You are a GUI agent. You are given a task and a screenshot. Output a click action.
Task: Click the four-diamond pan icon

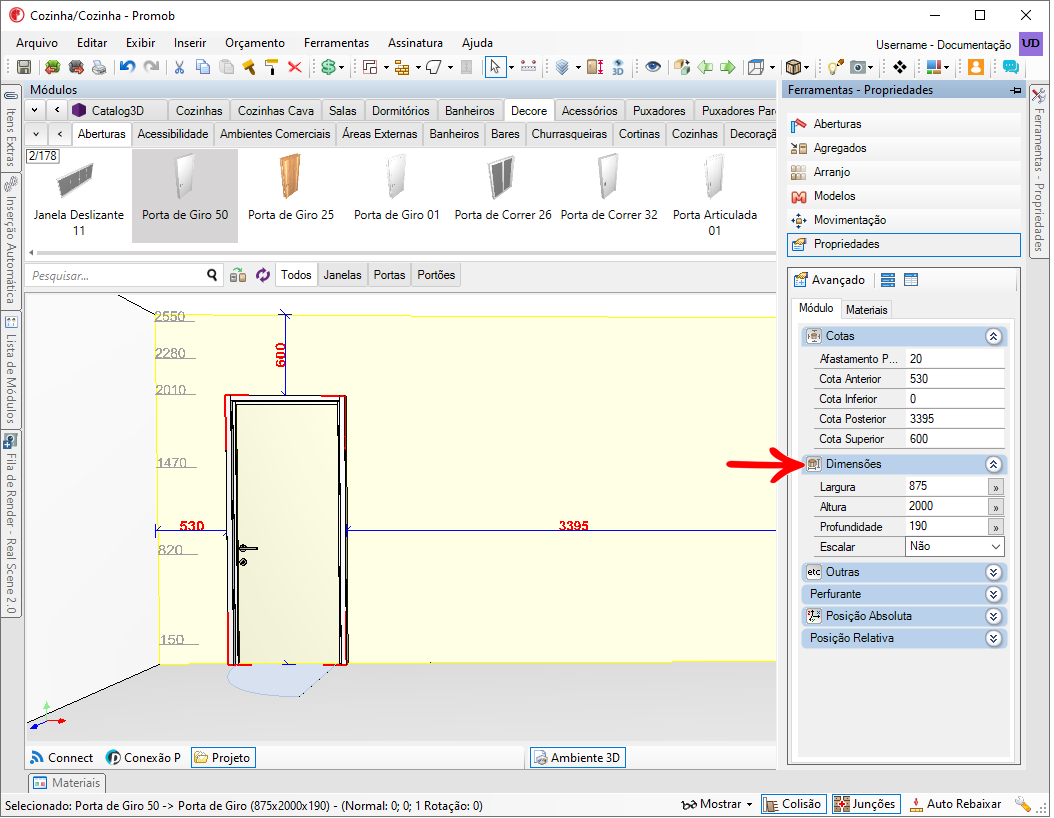(900, 67)
